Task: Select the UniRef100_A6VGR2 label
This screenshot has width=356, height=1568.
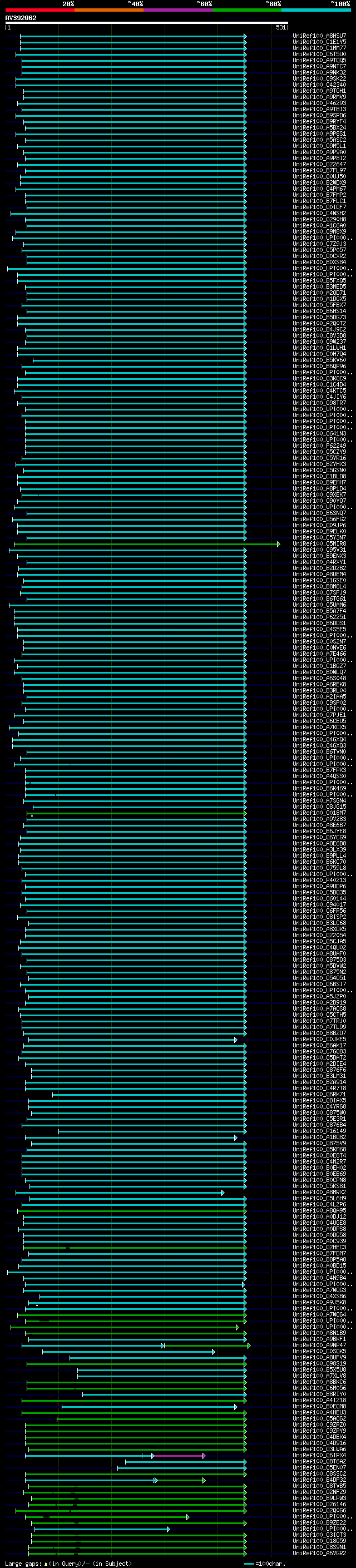Action: (x=319, y=1554)
